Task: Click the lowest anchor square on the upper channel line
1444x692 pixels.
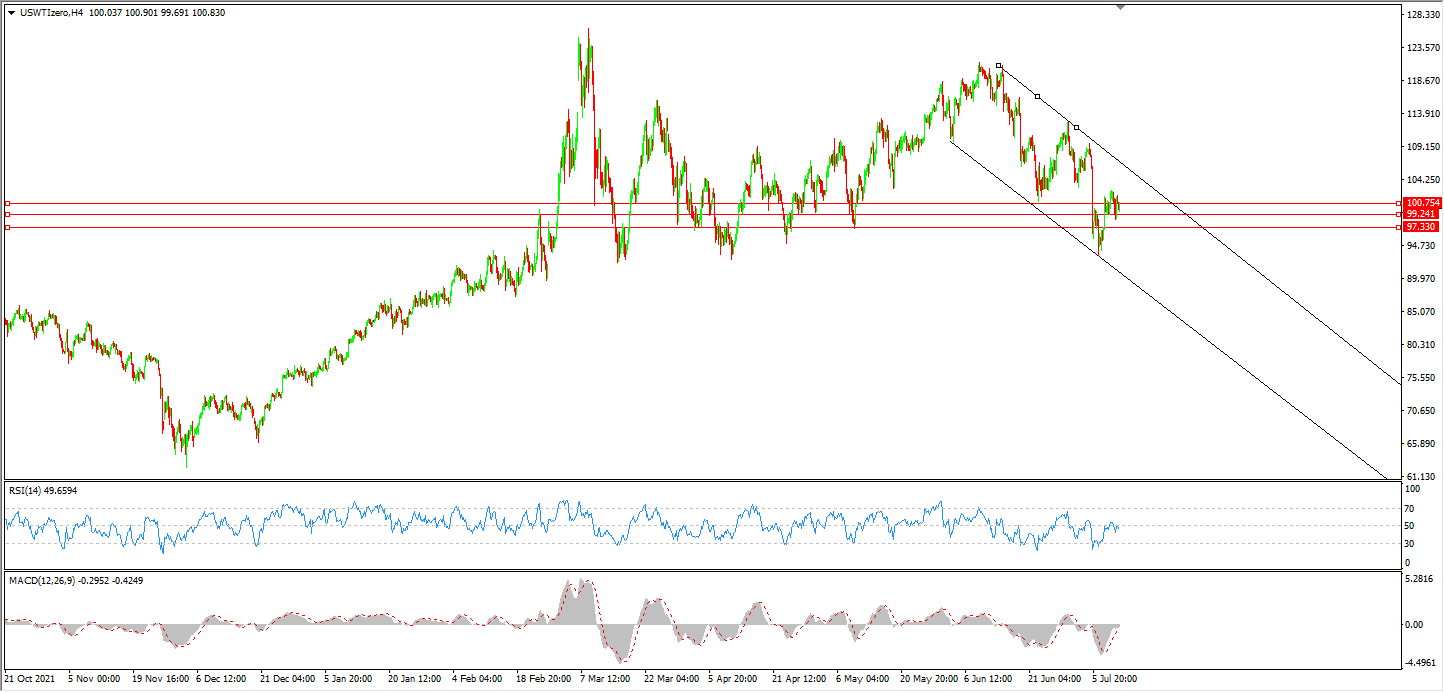Action: [x=1076, y=127]
